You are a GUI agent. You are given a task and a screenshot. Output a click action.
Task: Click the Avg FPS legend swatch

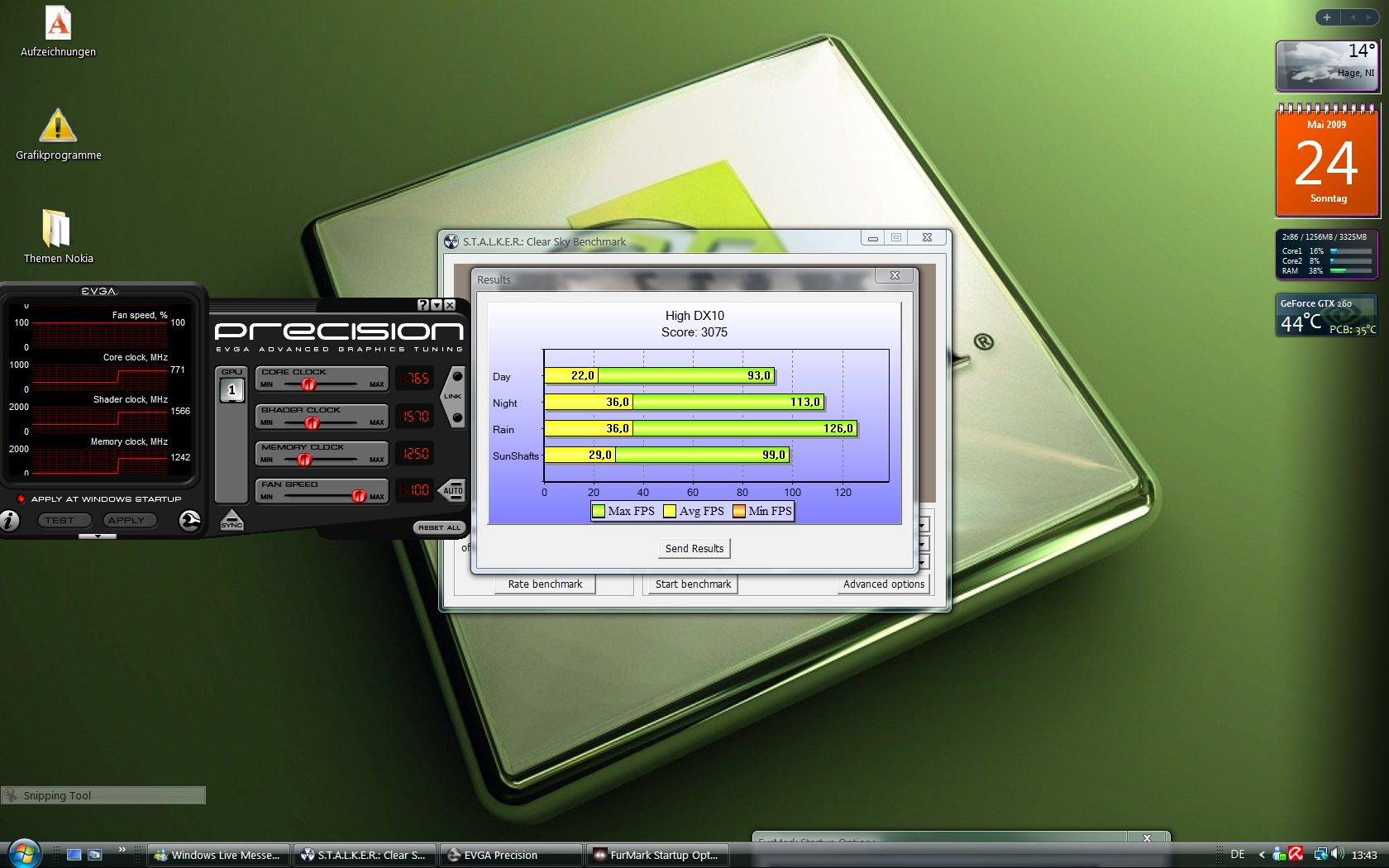click(x=670, y=511)
